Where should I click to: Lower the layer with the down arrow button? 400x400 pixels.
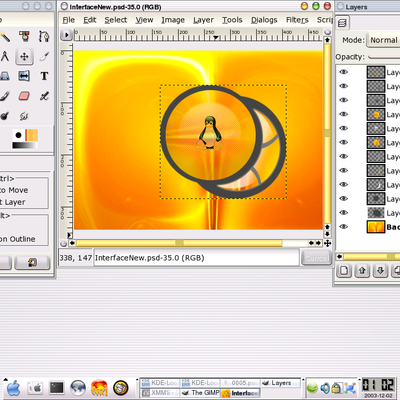380,270
